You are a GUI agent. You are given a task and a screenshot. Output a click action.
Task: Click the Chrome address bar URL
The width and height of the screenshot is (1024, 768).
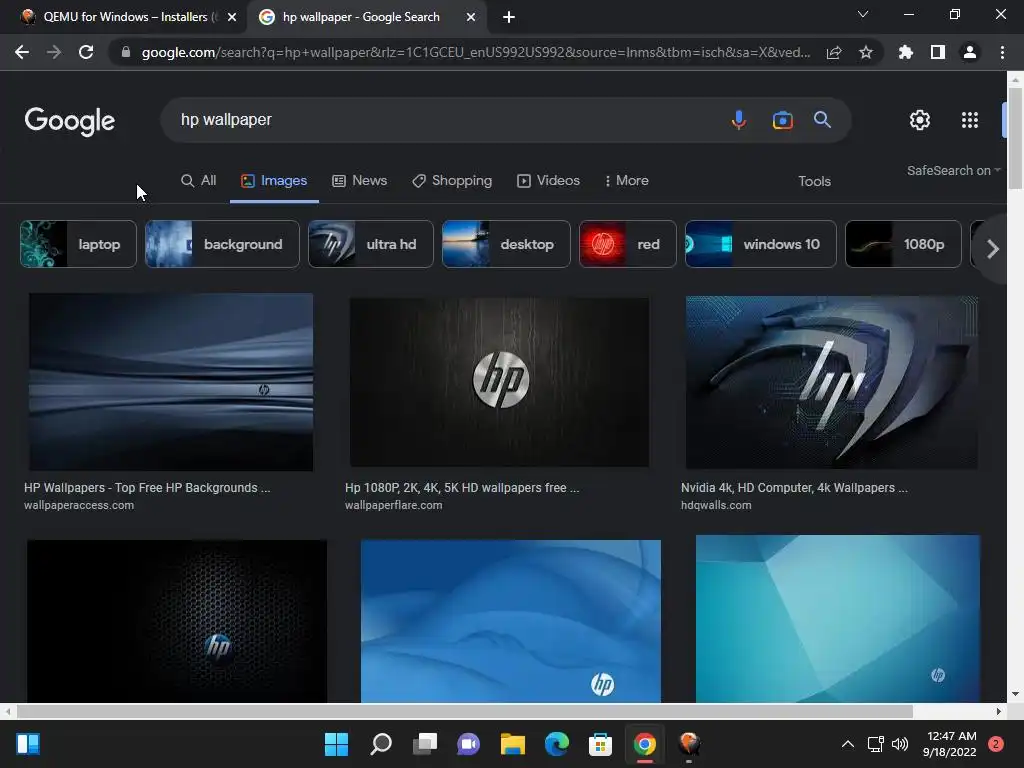point(475,52)
